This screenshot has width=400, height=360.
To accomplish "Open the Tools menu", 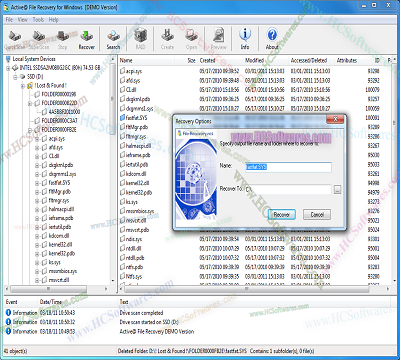I will 38,20.
